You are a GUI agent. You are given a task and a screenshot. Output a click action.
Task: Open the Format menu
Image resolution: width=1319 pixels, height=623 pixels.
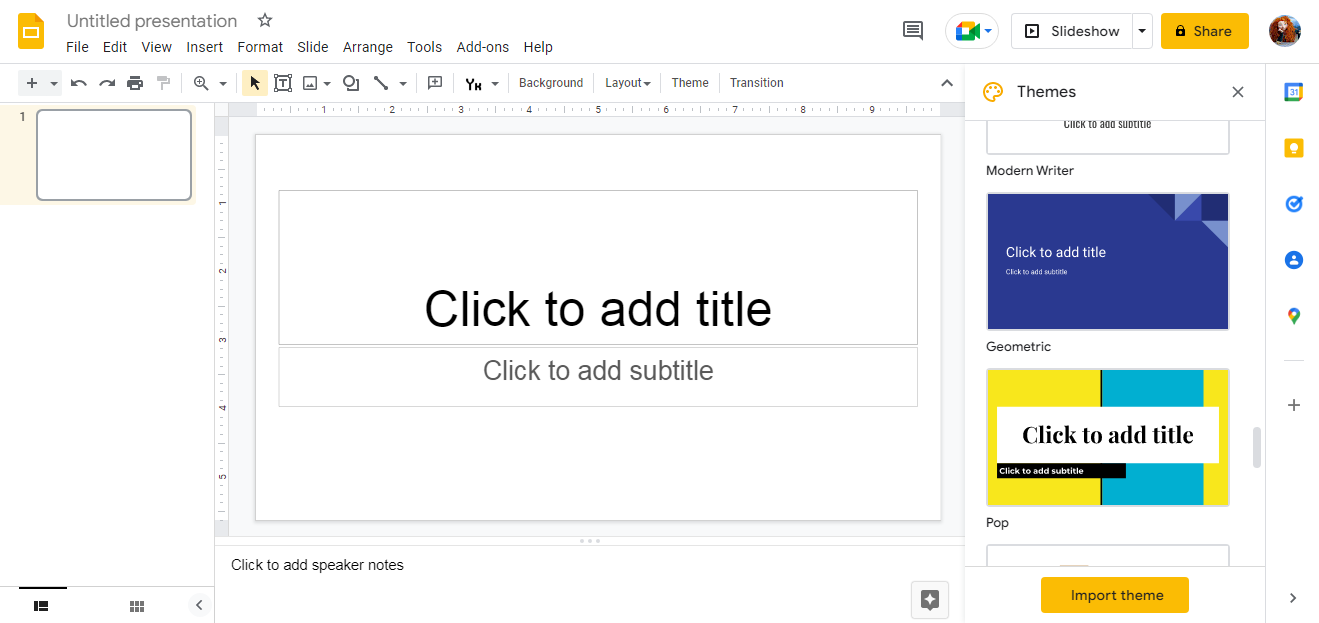pos(260,47)
